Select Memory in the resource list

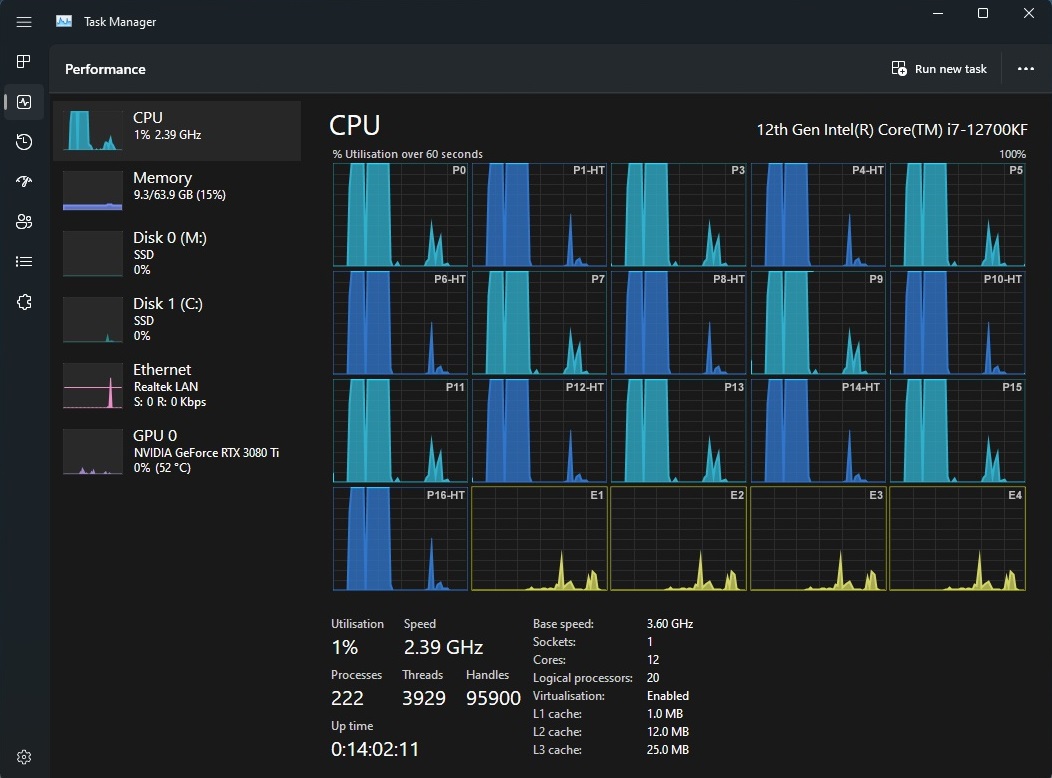(x=177, y=190)
